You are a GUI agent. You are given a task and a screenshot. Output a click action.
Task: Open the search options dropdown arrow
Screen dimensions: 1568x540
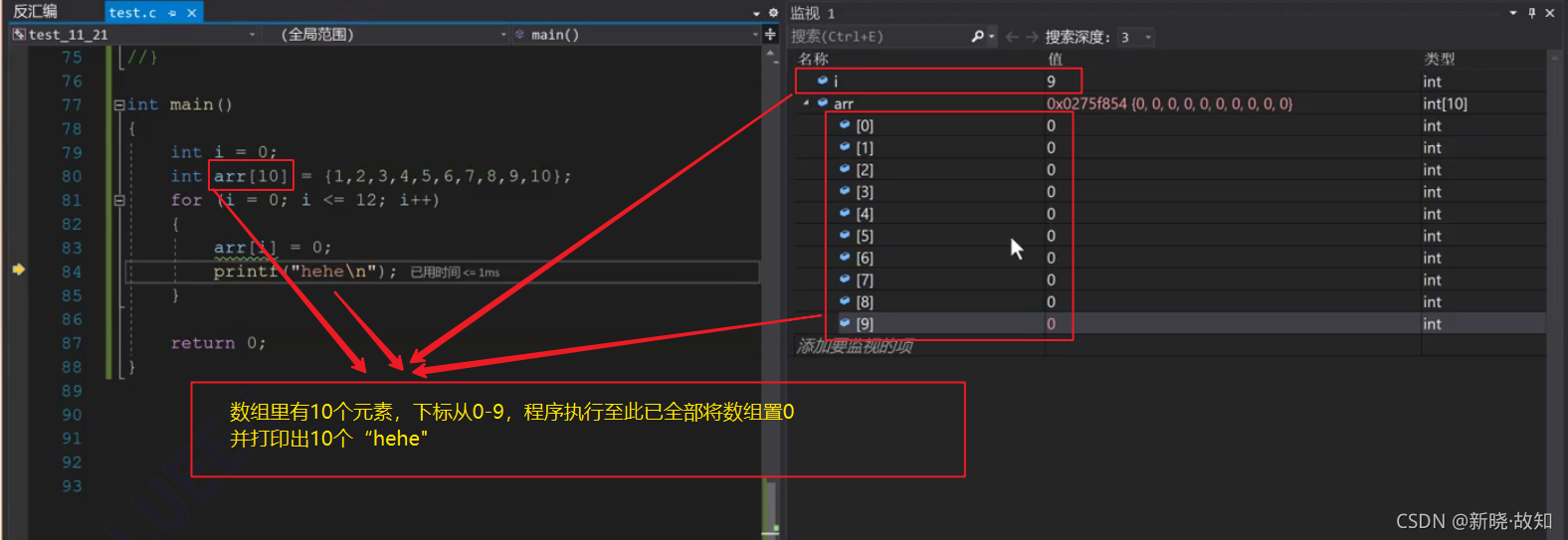point(992,37)
